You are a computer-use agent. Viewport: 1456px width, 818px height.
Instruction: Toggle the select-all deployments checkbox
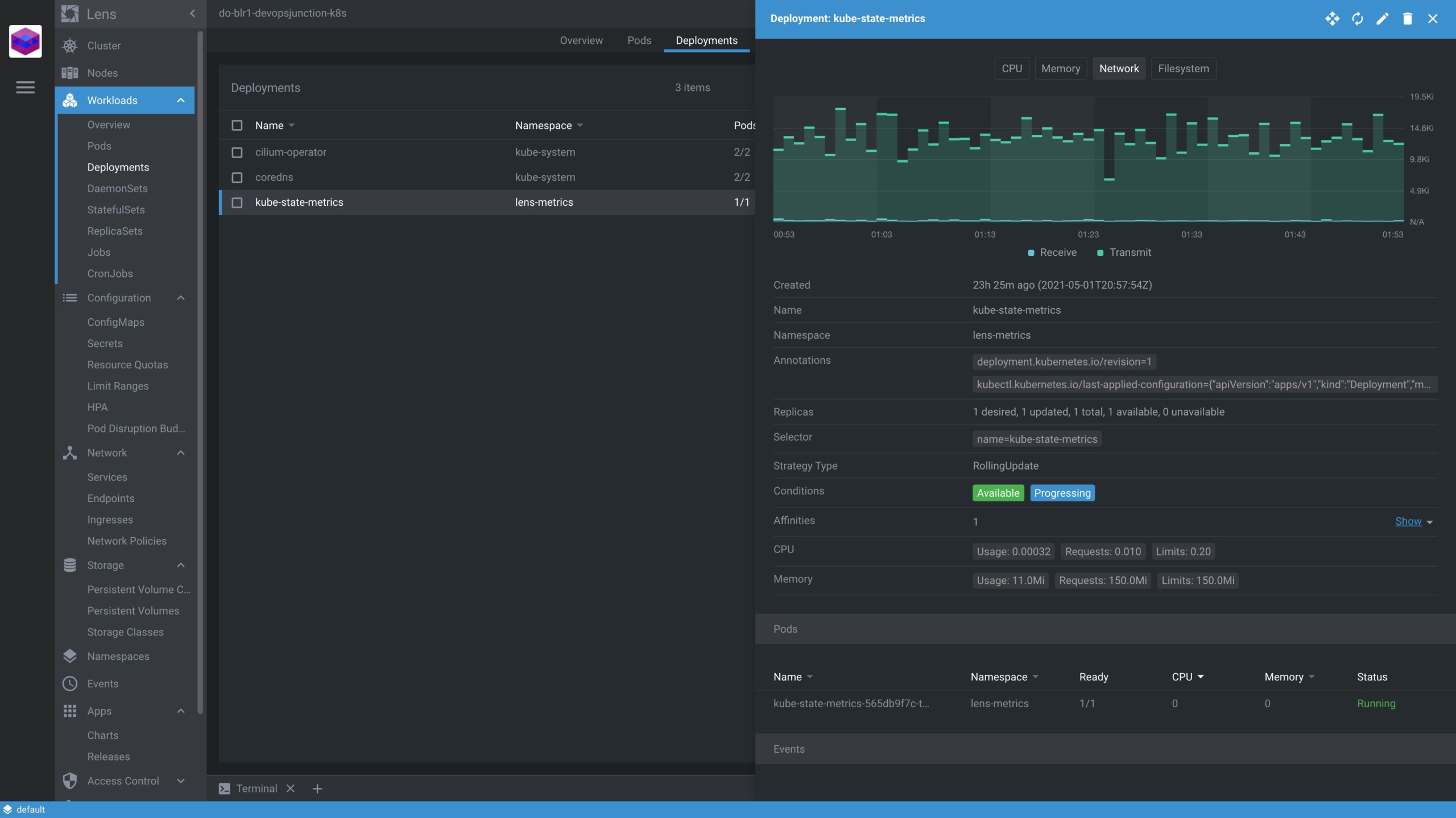click(237, 125)
